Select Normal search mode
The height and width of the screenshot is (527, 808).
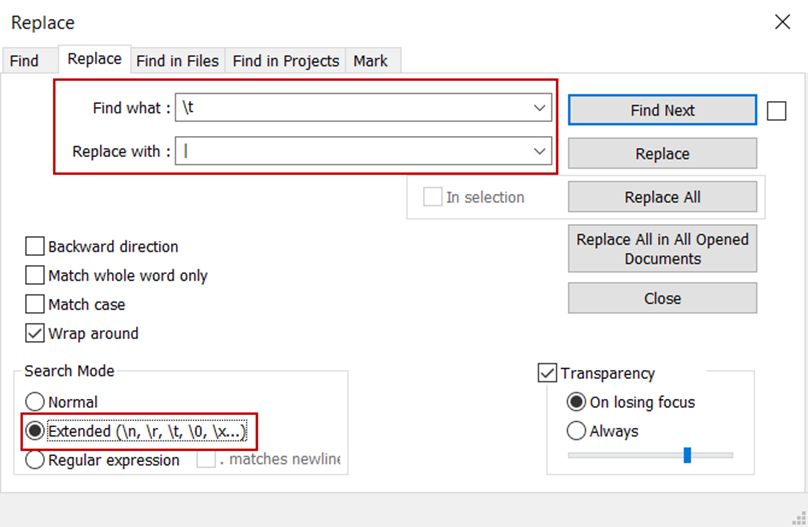pos(36,402)
